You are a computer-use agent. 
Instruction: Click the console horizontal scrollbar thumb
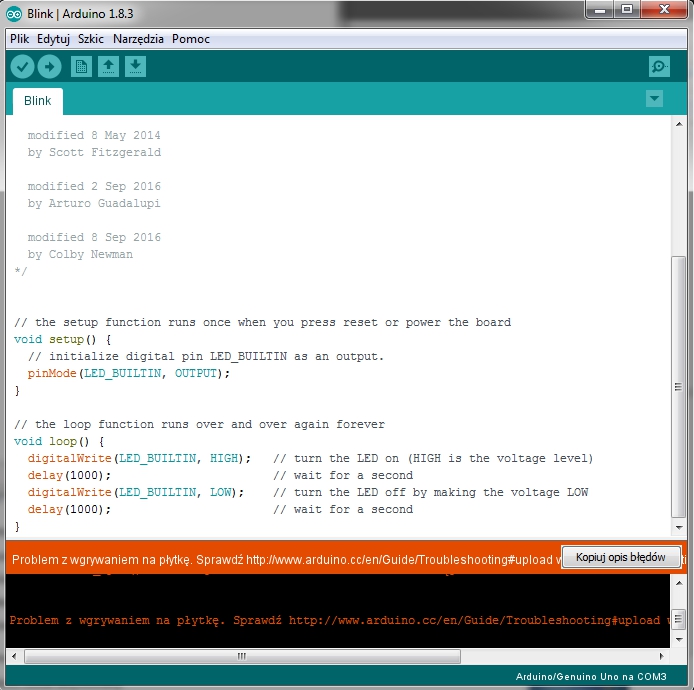(242, 656)
